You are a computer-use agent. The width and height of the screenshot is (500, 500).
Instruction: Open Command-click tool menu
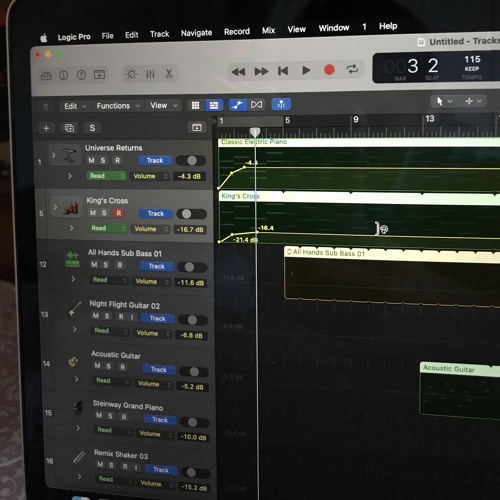[x=473, y=101]
